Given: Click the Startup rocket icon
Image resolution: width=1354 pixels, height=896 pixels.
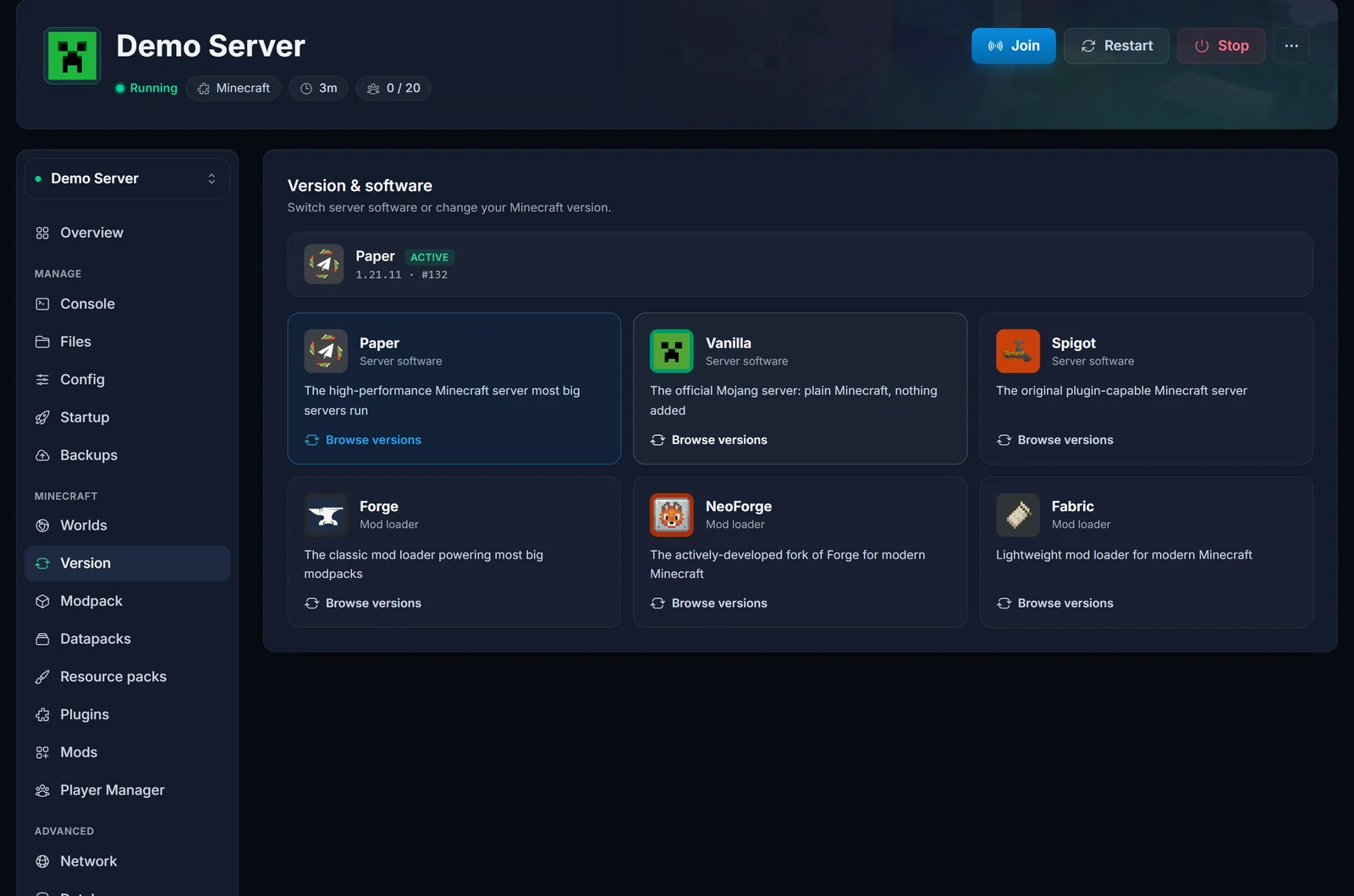Looking at the screenshot, I should pos(42,417).
